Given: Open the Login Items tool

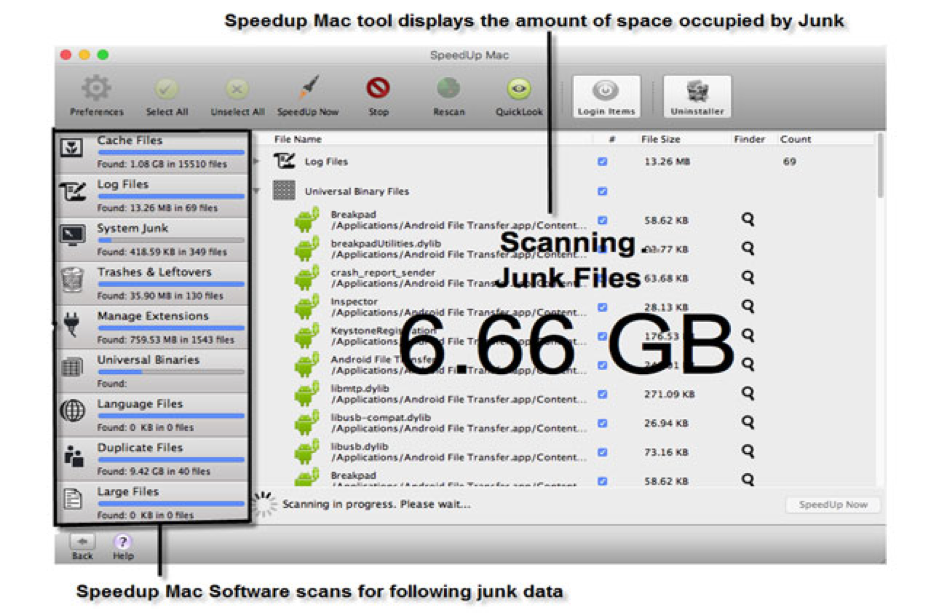Looking at the screenshot, I should coord(606,96).
